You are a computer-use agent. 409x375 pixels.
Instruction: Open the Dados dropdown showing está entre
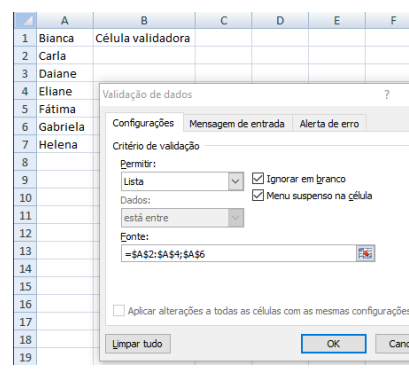point(182,218)
